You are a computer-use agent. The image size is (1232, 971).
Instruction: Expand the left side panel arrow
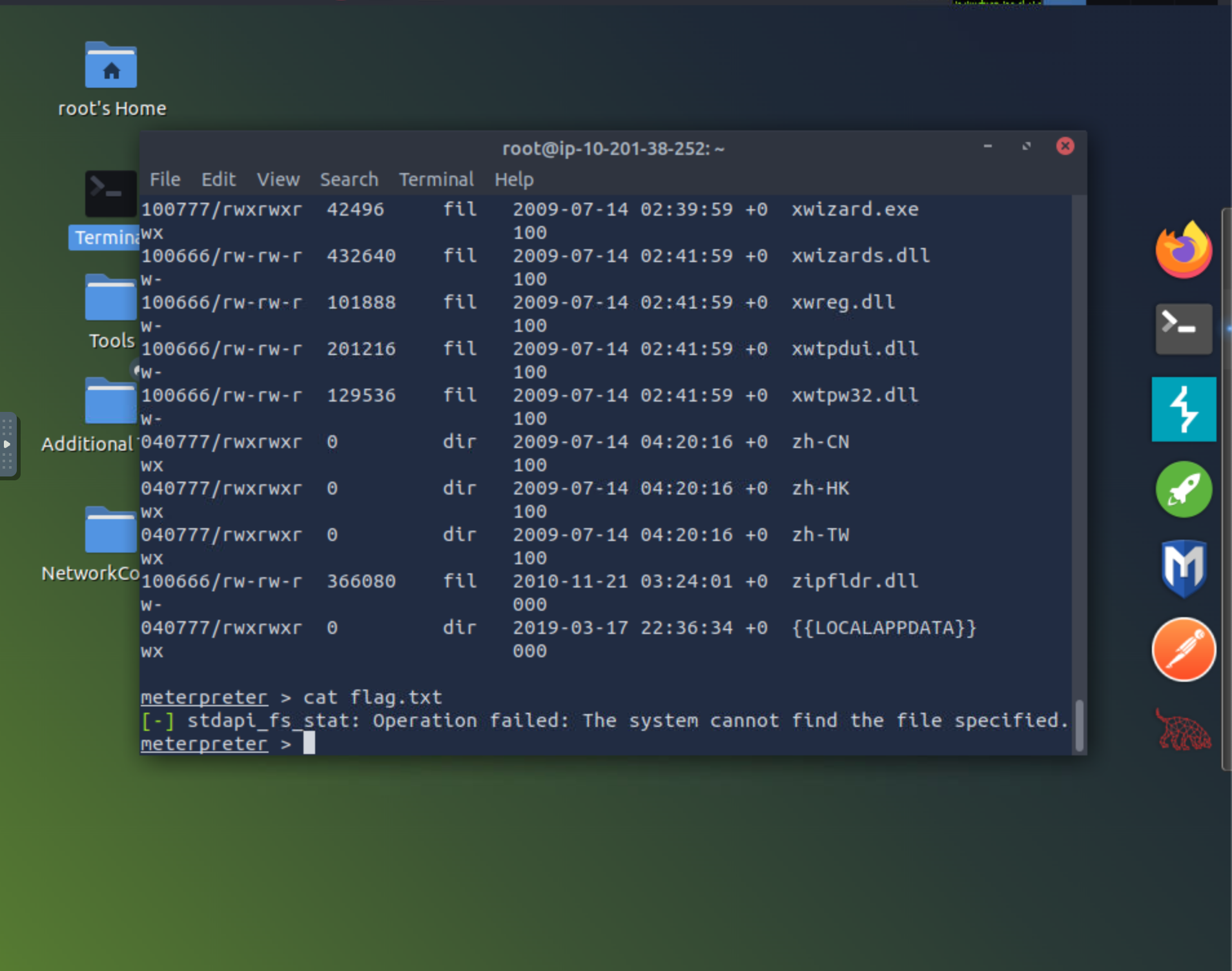click(x=7, y=444)
